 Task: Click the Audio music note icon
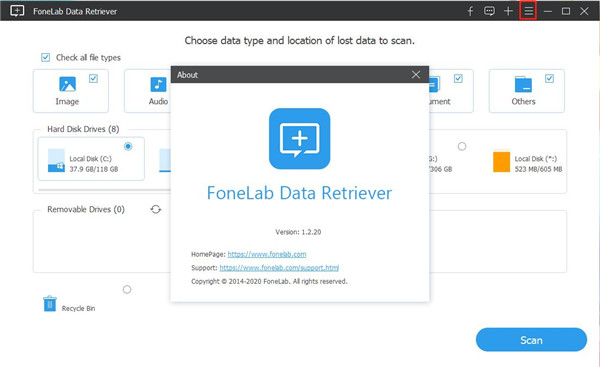pyautogui.click(x=158, y=84)
